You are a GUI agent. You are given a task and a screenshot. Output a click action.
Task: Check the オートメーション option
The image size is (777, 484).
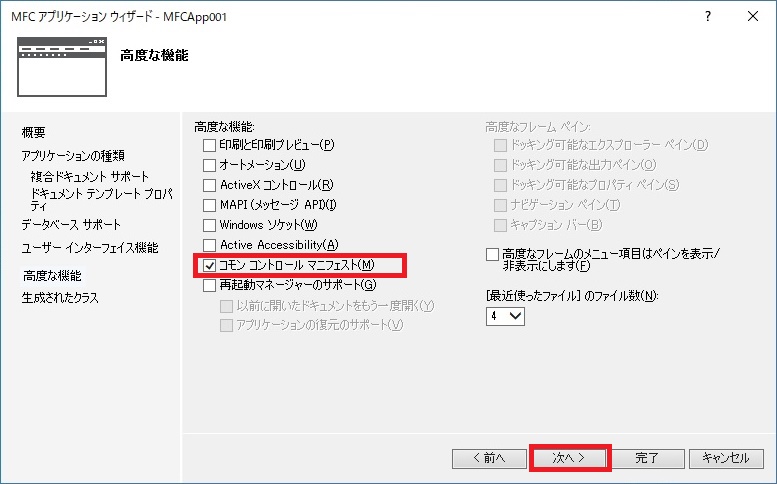click(x=210, y=165)
